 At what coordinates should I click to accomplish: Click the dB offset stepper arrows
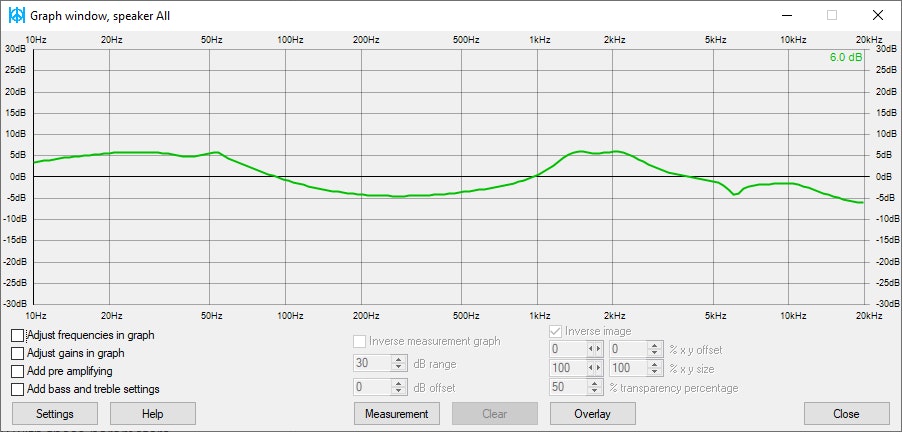click(398, 388)
